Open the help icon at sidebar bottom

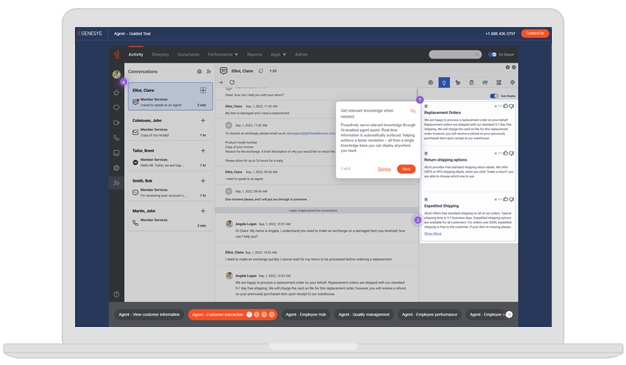pyautogui.click(x=116, y=294)
